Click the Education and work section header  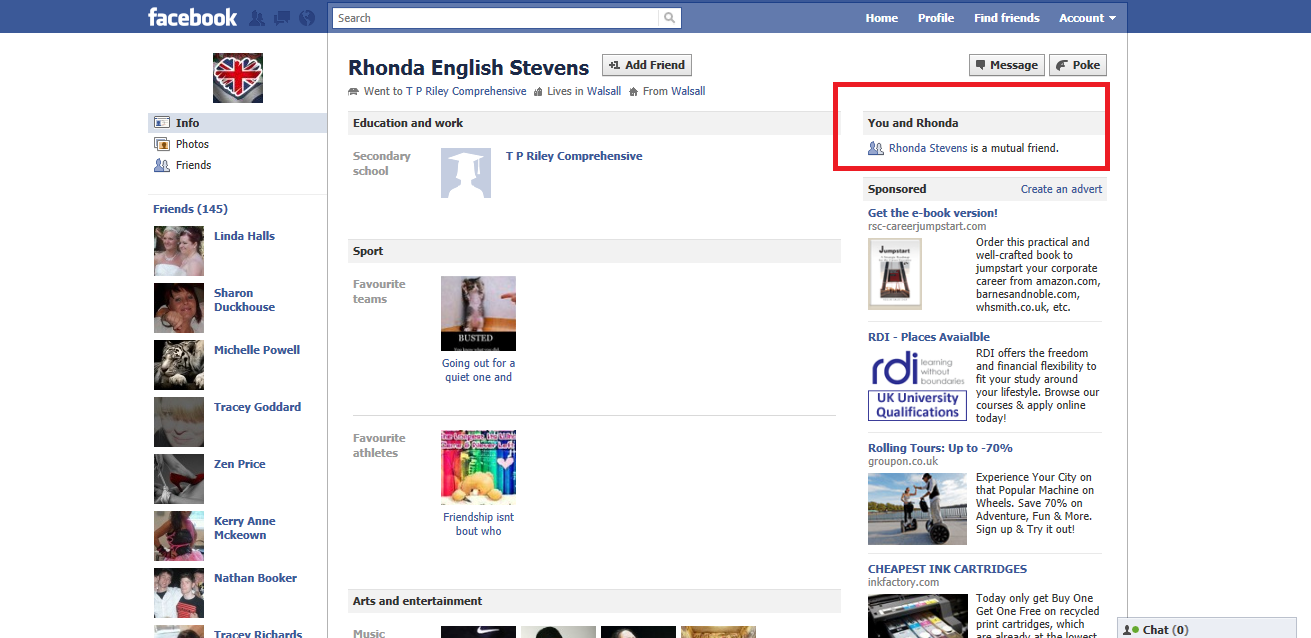594,123
